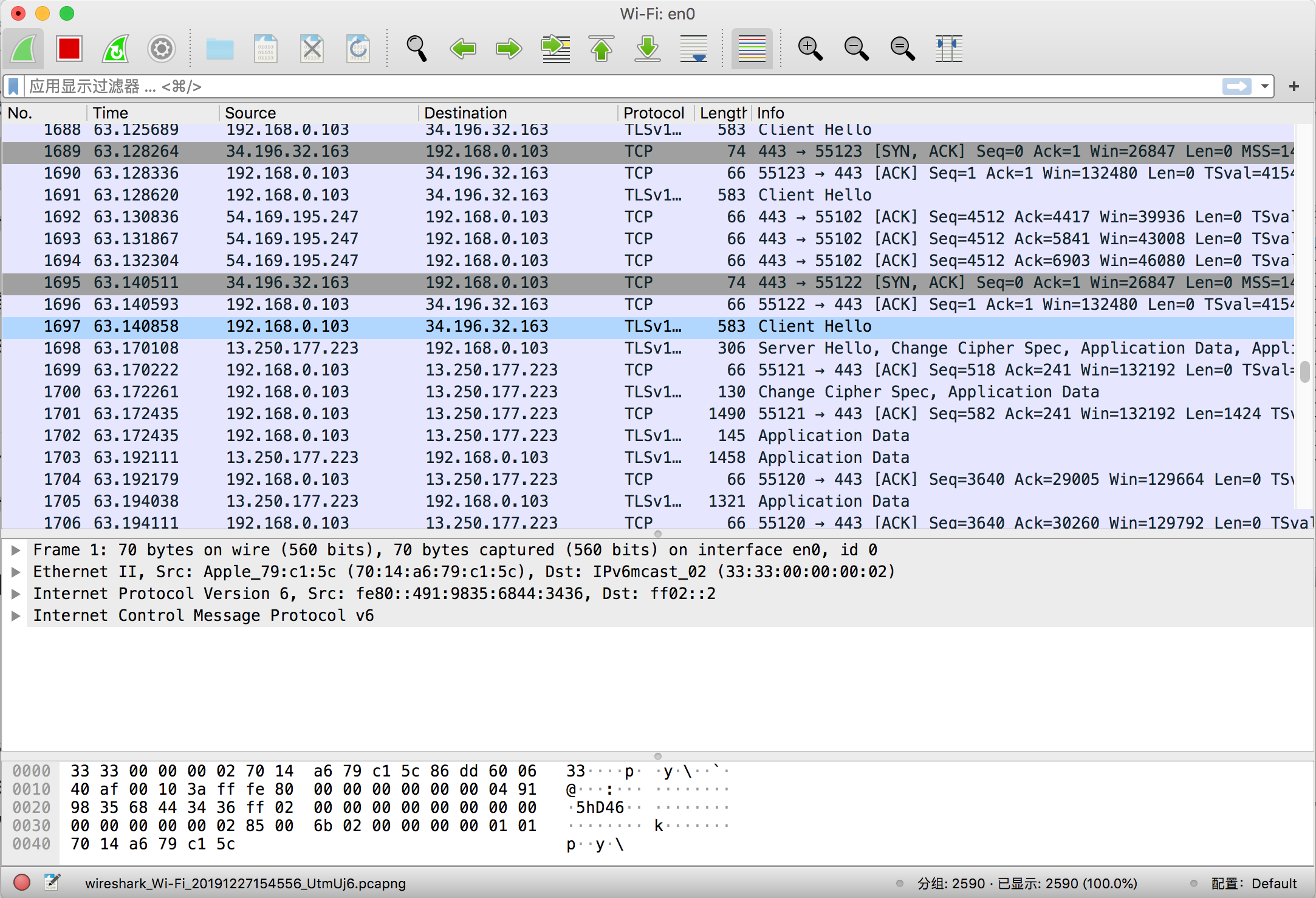Toggle packet list colorization button
The image size is (1316, 898).
pyautogui.click(x=752, y=49)
